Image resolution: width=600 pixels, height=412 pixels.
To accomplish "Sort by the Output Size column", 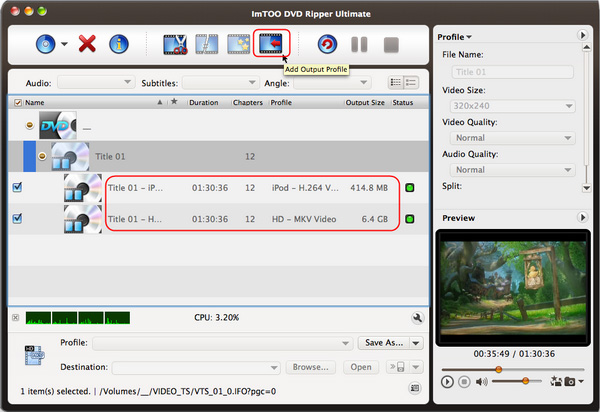I will [365, 103].
